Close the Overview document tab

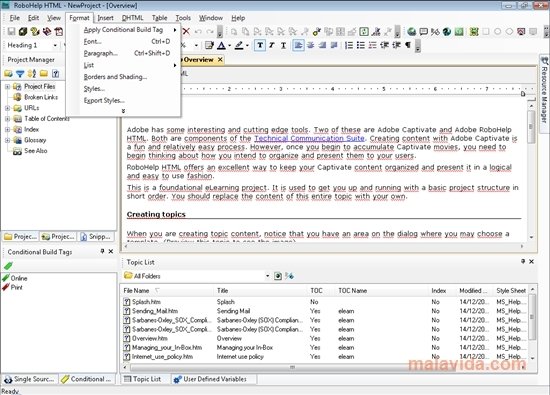[220, 60]
